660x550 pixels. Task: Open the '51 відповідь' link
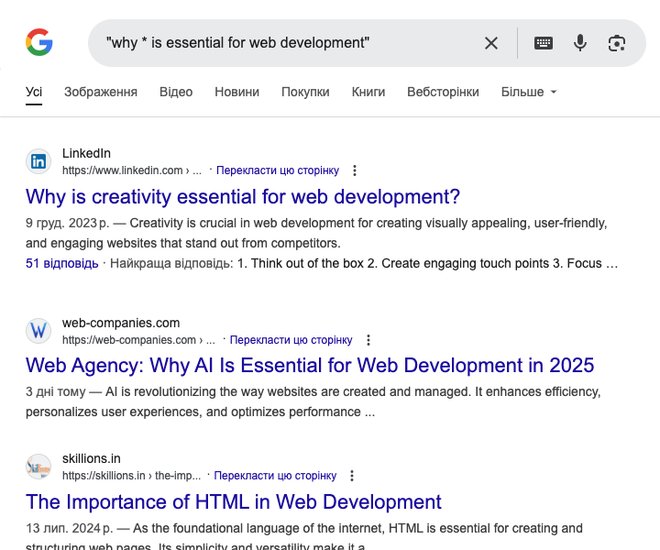click(x=62, y=263)
